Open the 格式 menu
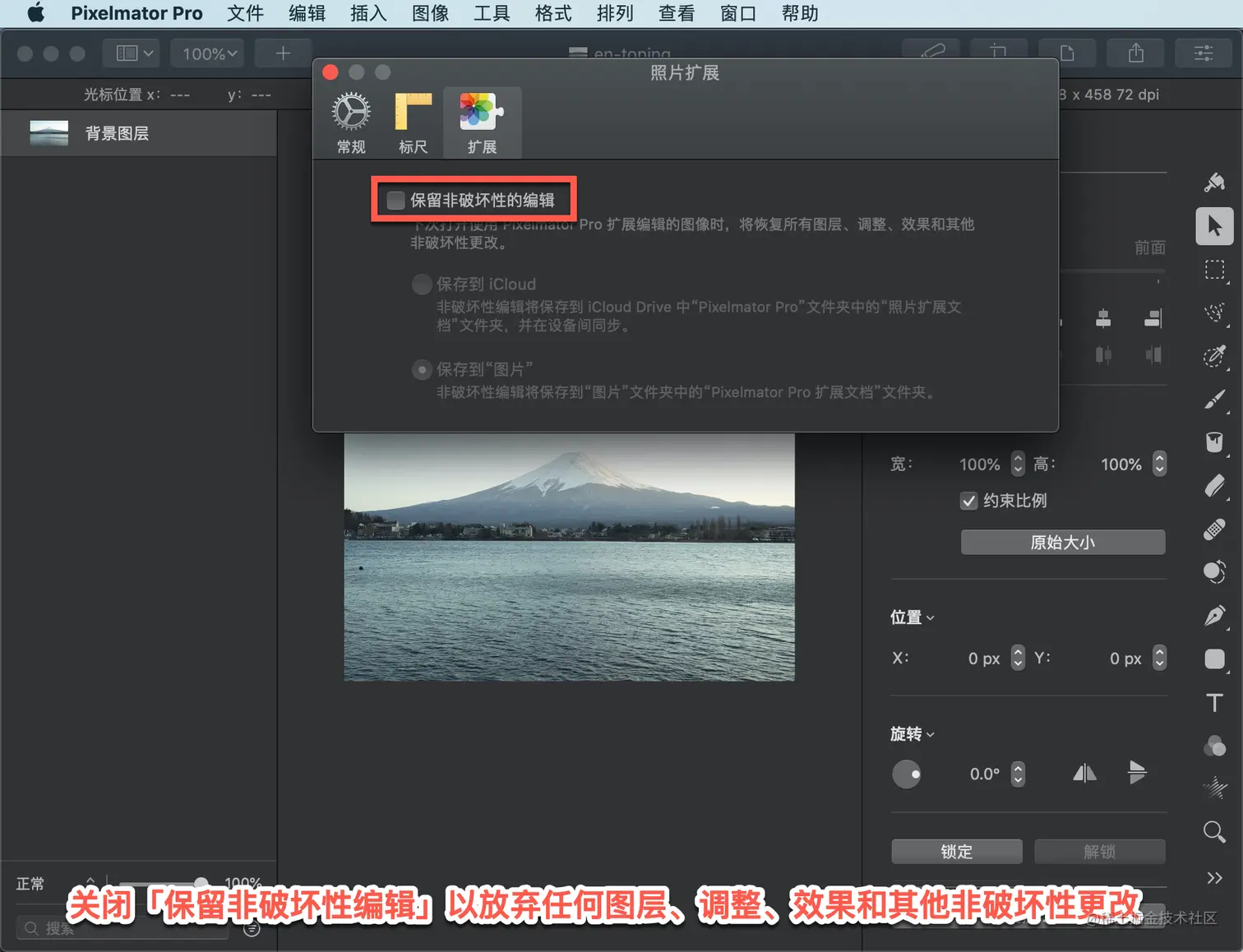 pos(553,13)
